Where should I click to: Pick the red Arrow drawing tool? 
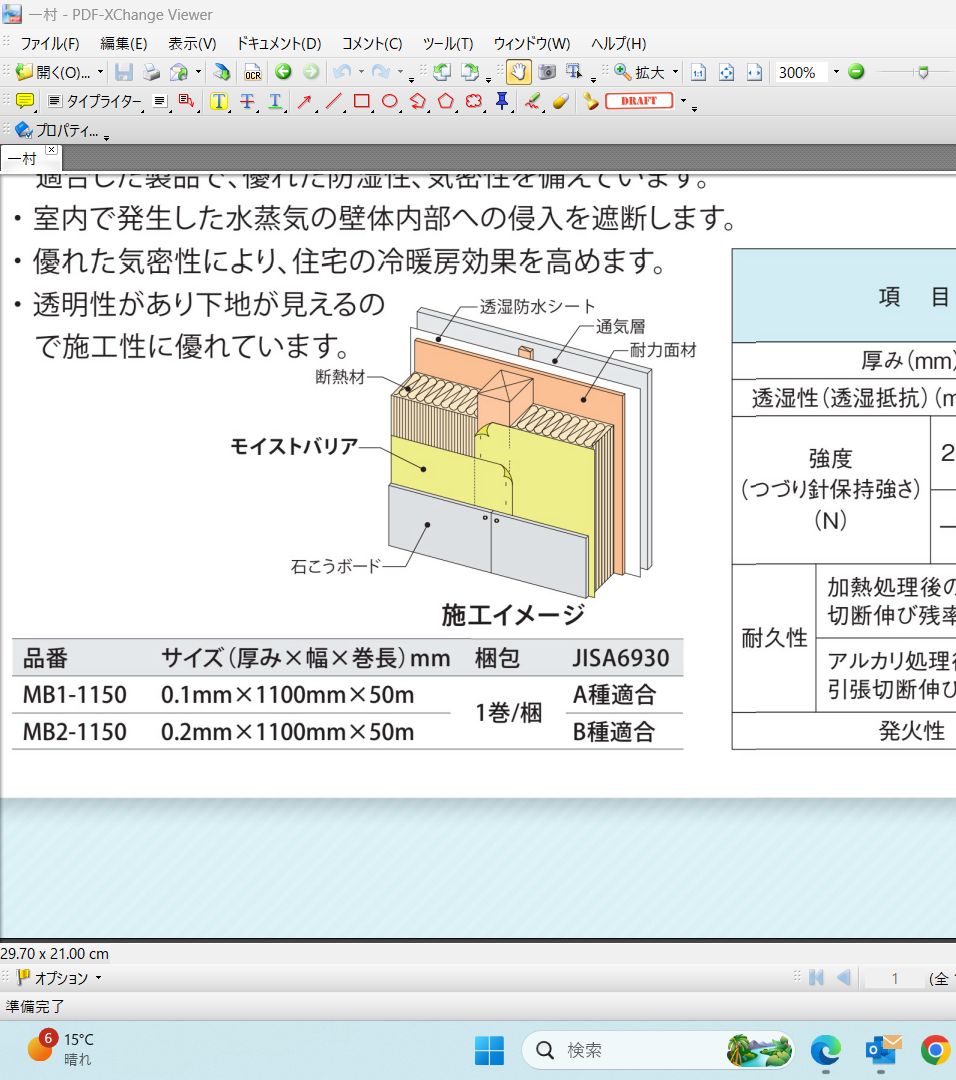click(x=305, y=101)
